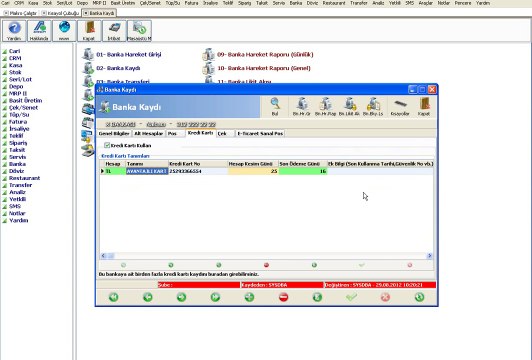This screenshot has height=360, width=532.
Task: Open the Araçlar menu in the menu bar
Action: (425, 3)
